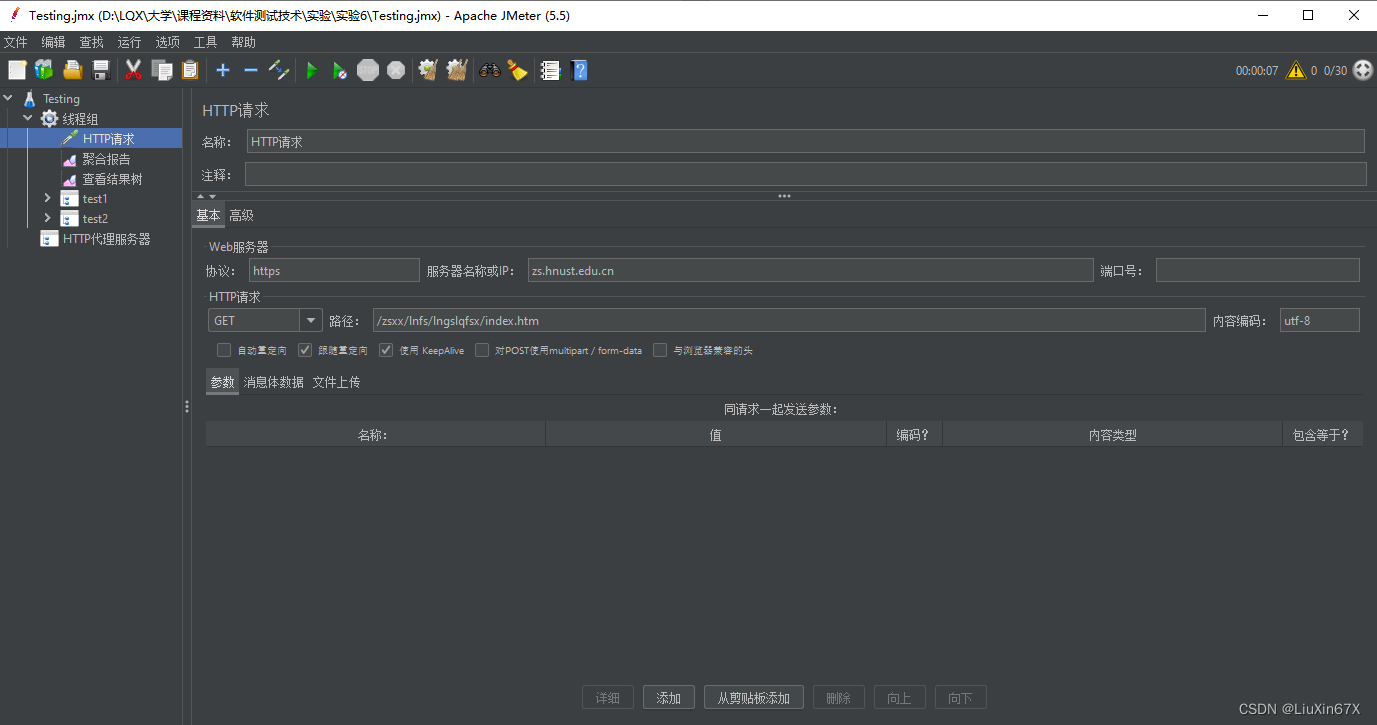Viewport: 1377px width, 725px height.
Task: Cut selection with the scissors icon
Action: 133,70
